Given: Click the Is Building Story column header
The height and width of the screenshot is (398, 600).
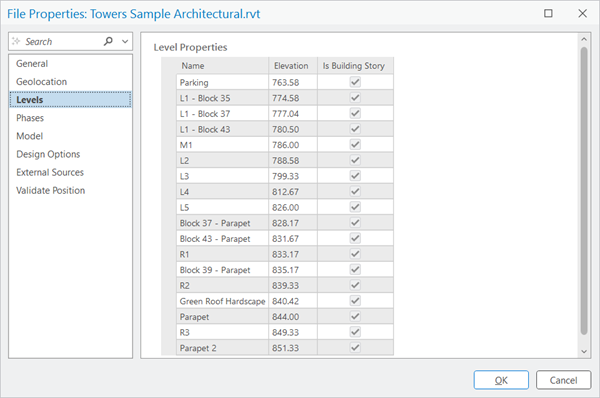Looking at the screenshot, I should click(355, 66).
